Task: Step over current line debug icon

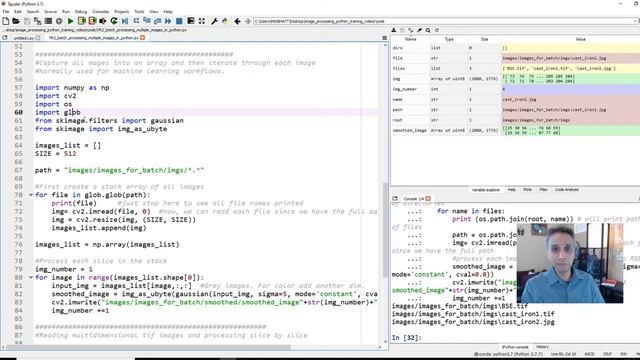Action: pyautogui.click(x=136, y=21)
